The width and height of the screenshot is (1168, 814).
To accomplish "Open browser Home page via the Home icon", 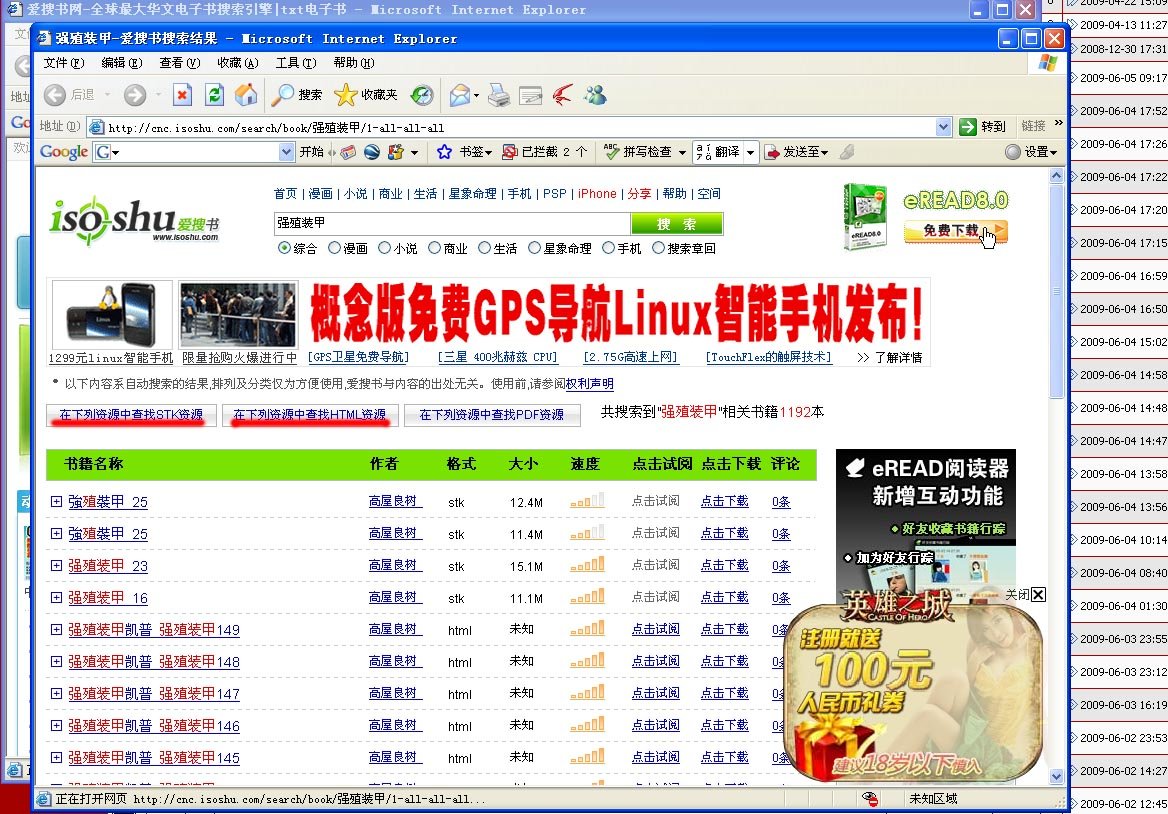I will pos(246,95).
